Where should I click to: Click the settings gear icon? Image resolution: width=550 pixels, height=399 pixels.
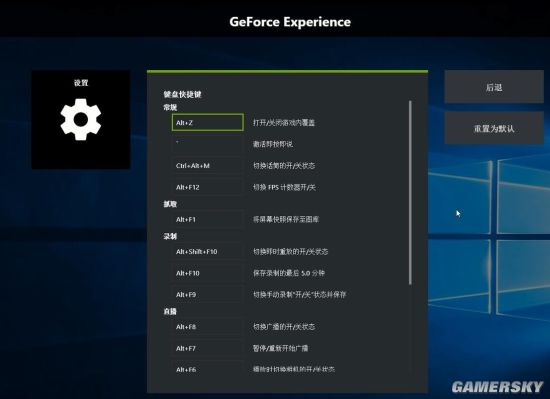point(81,120)
